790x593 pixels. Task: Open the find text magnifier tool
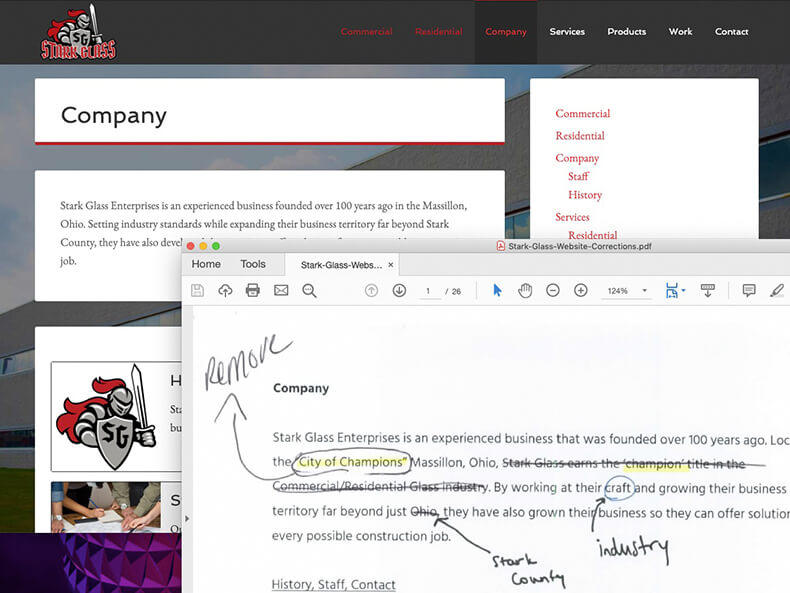[309, 290]
